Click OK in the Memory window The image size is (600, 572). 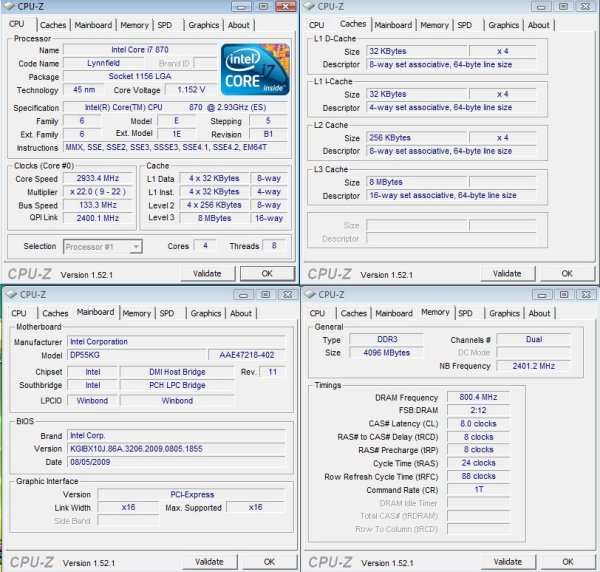coord(567,562)
